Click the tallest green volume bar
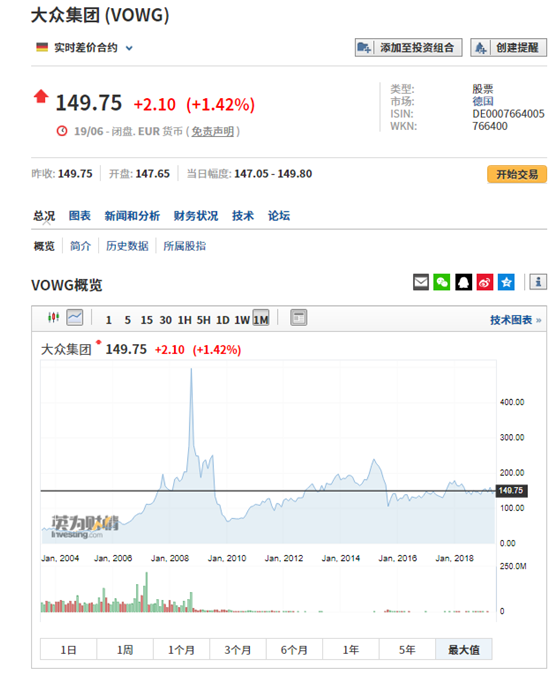Image resolution: width=558 pixels, height=677 pixels. pos(146,592)
